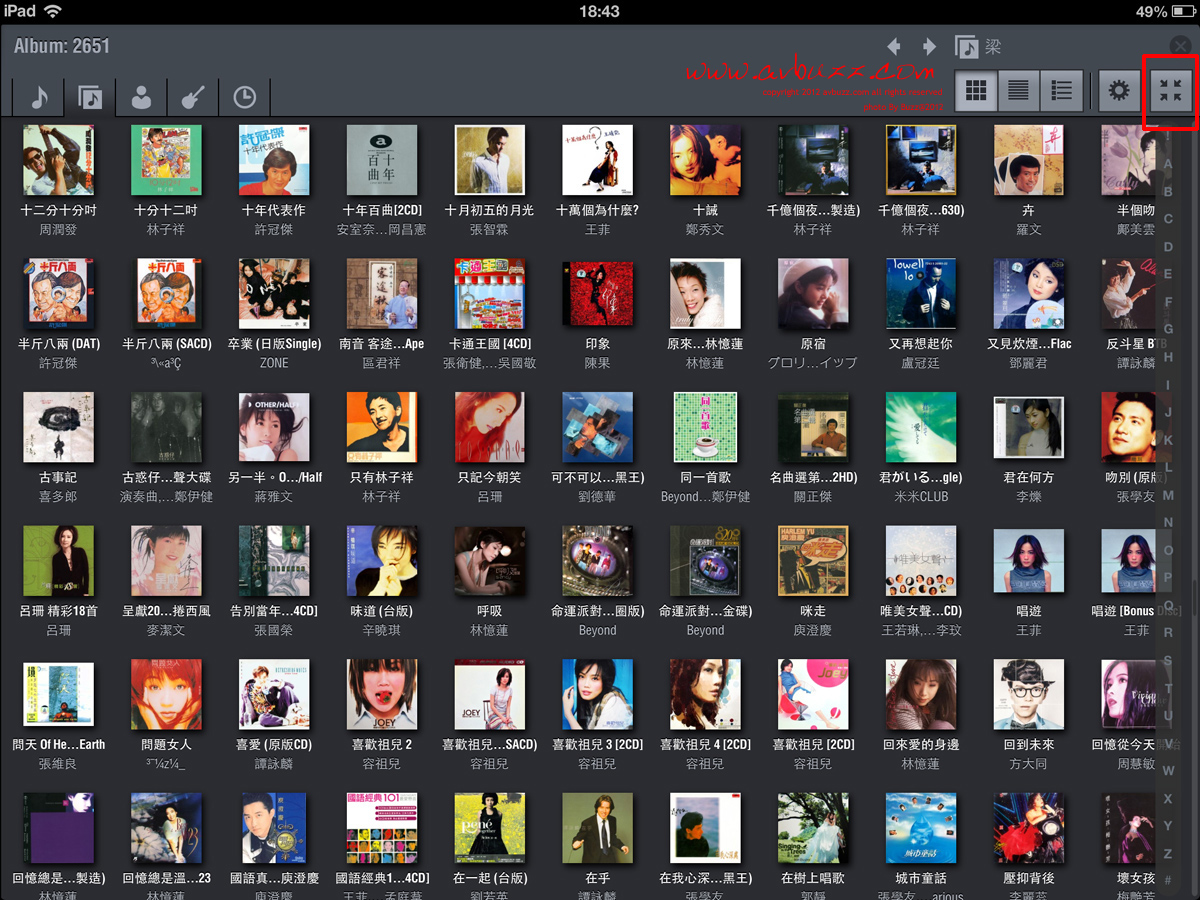Click the artist name Beyond under 命運派對

pyautogui.click(x=597, y=630)
